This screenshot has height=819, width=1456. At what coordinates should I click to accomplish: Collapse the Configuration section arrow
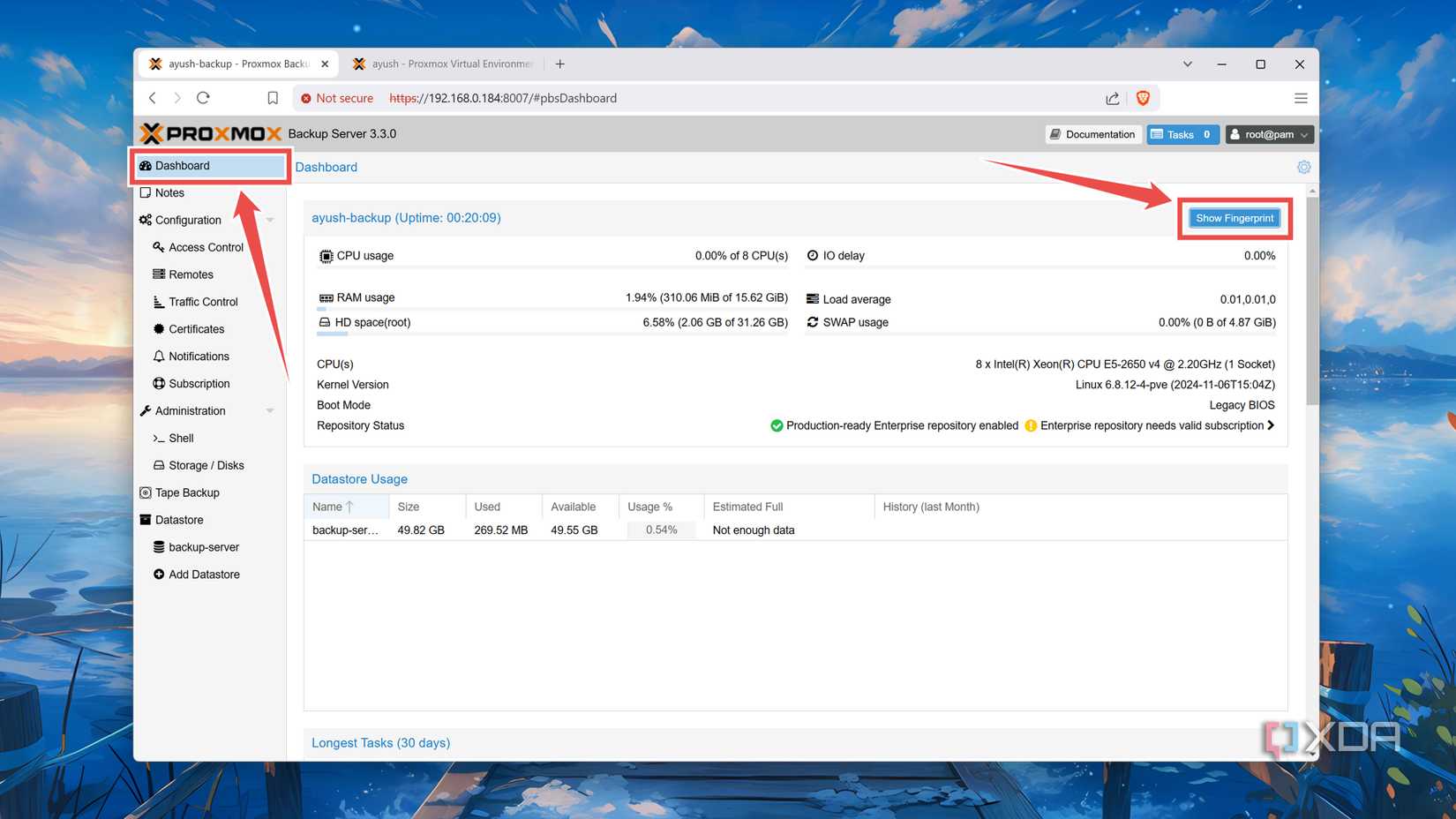[x=270, y=220]
